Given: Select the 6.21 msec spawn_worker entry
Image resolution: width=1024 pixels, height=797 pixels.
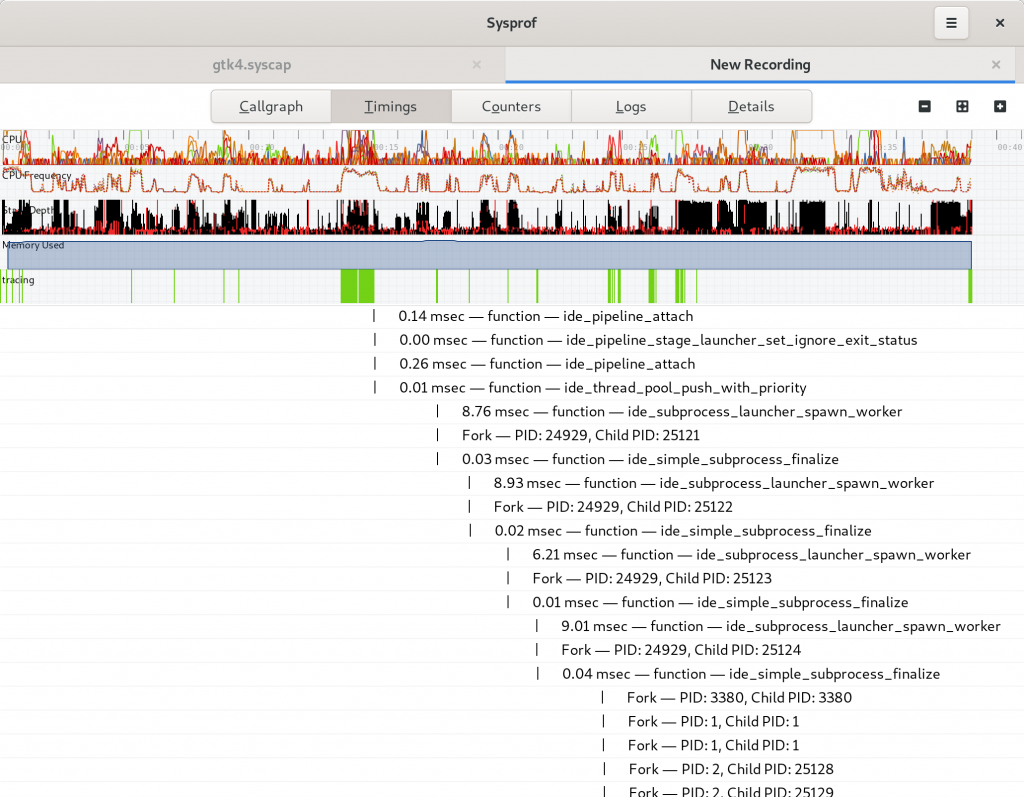Looking at the screenshot, I should [x=512, y=555].
